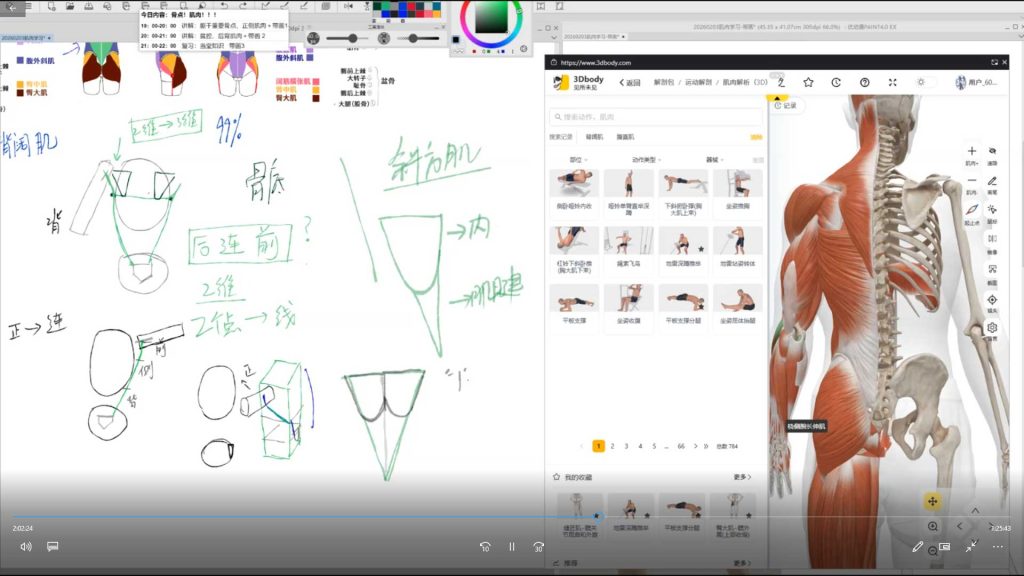
Task: Select the 肌肉解析 (3D) breadcrumb
Action: 744,82
